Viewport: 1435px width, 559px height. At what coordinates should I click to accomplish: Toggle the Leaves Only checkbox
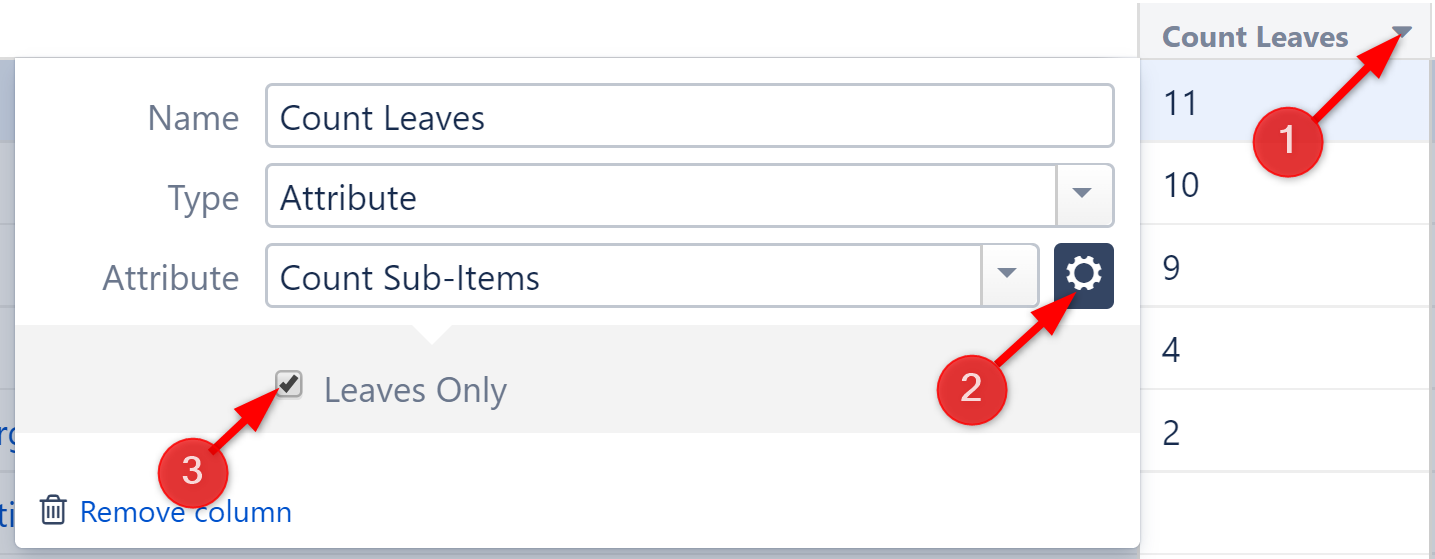click(x=289, y=384)
